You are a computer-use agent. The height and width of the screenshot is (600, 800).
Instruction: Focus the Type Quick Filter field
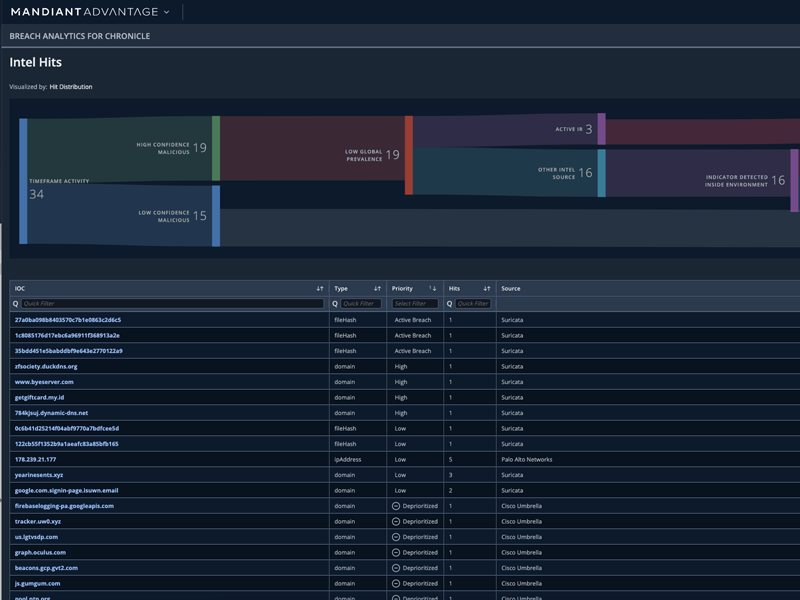tap(361, 304)
